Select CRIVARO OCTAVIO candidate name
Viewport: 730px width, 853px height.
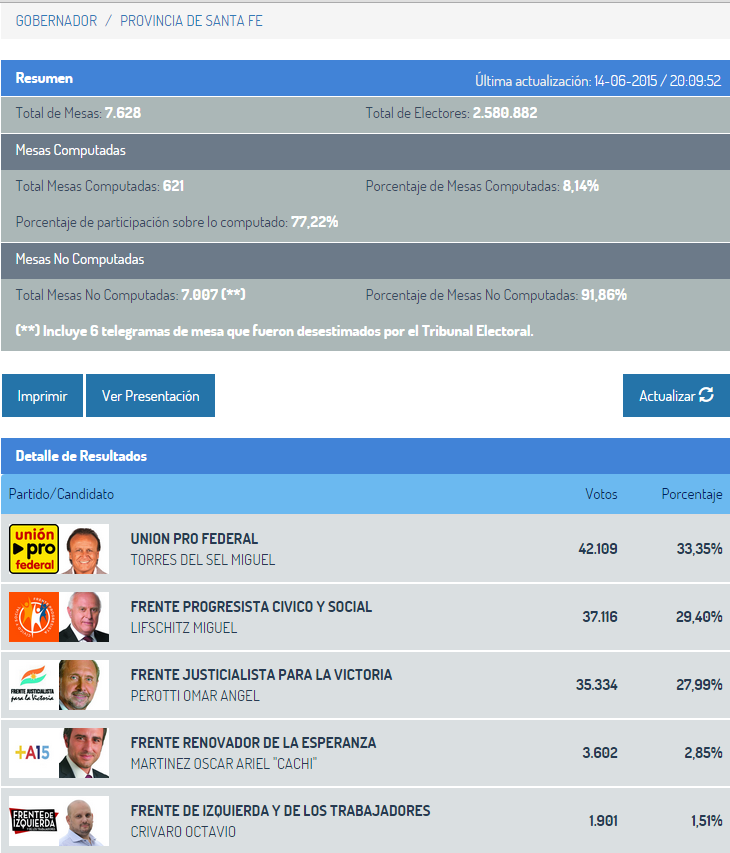pyautogui.click(x=183, y=832)
